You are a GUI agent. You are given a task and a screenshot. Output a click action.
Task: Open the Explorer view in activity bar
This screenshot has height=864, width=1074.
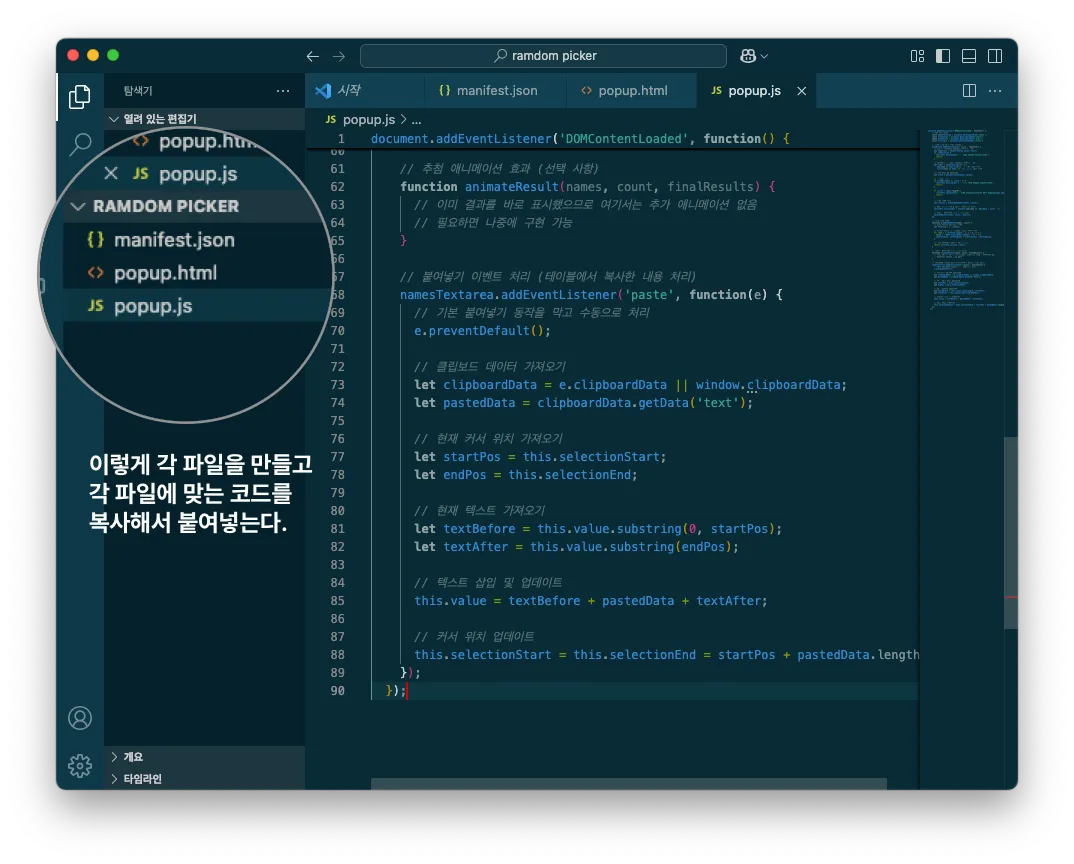coord(79,97)
